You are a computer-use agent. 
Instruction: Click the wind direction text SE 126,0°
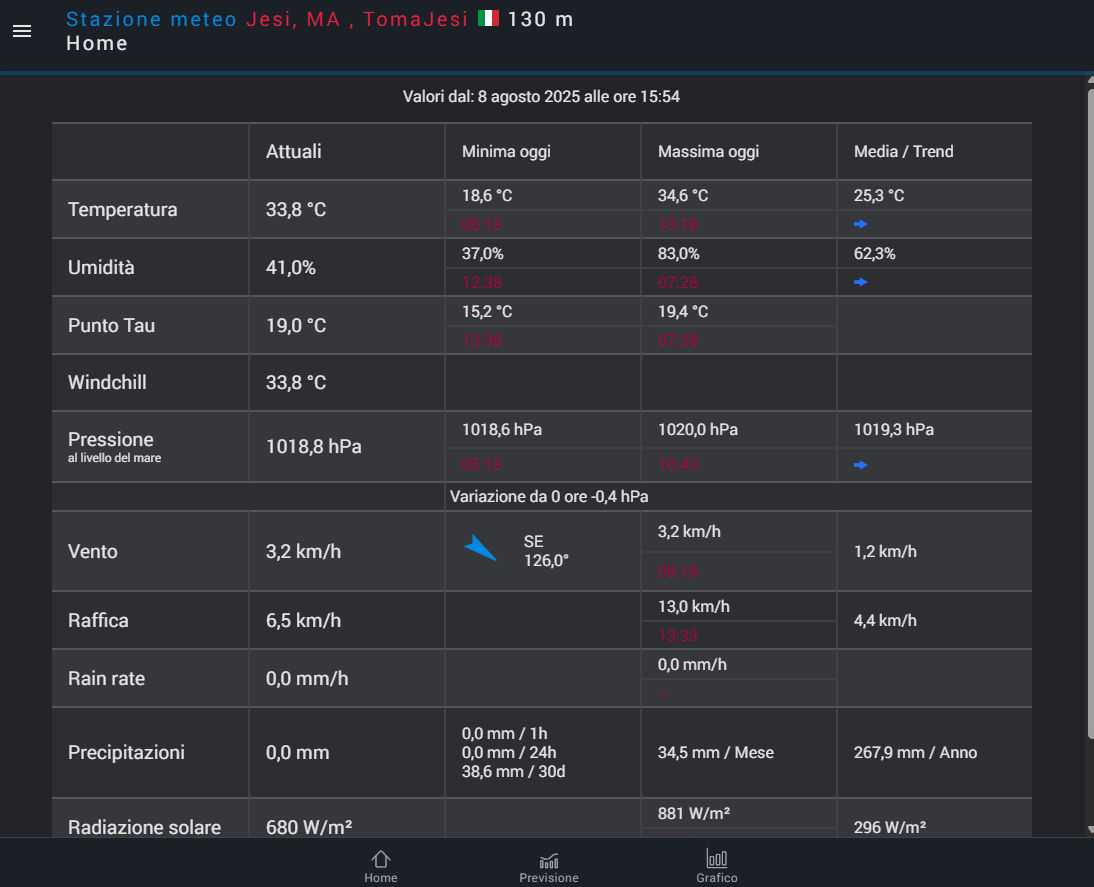pos(546,551)
